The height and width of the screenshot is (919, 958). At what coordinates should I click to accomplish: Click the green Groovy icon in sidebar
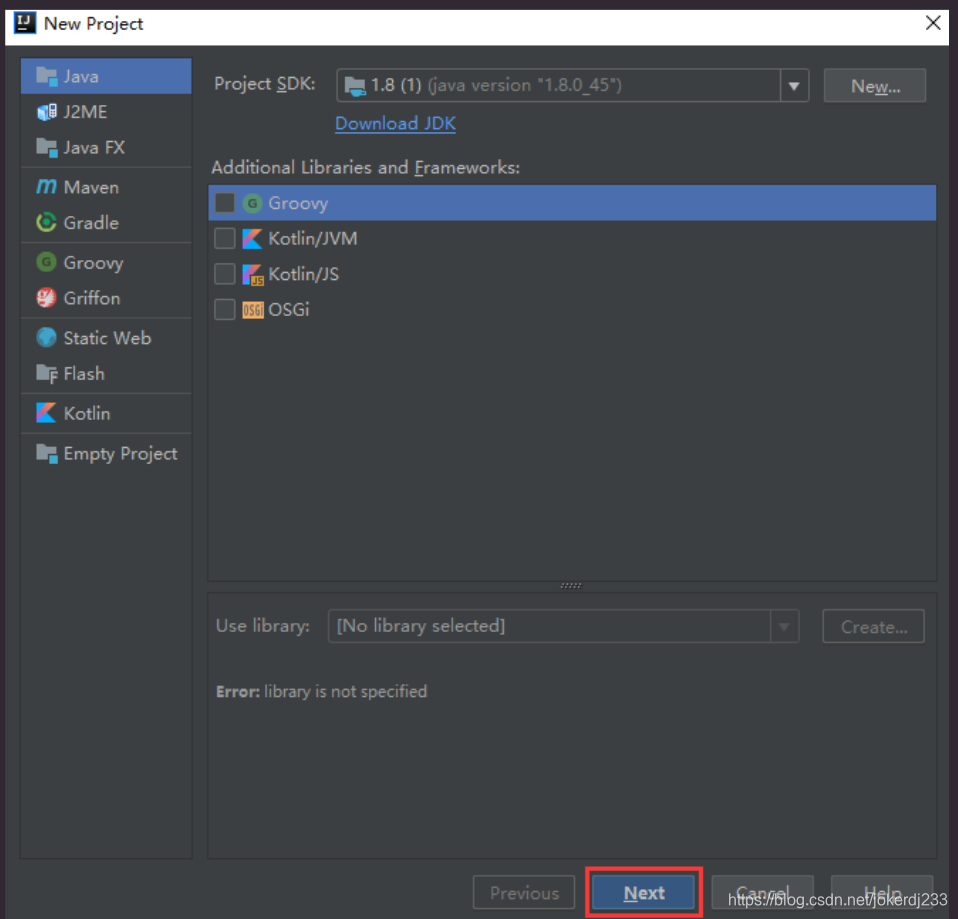[x=46, y=263]
